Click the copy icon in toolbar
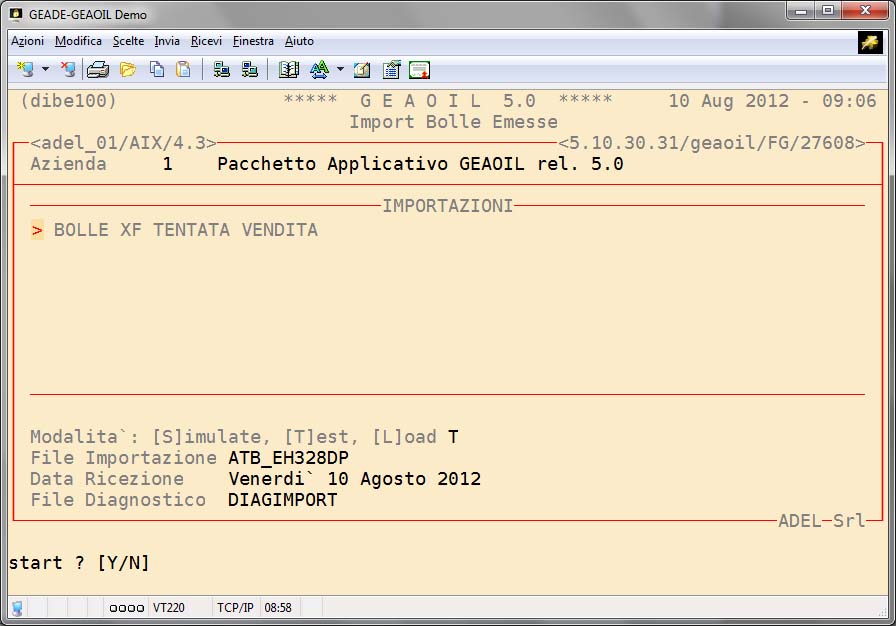The image size is (896, 626). pos(157,69)
